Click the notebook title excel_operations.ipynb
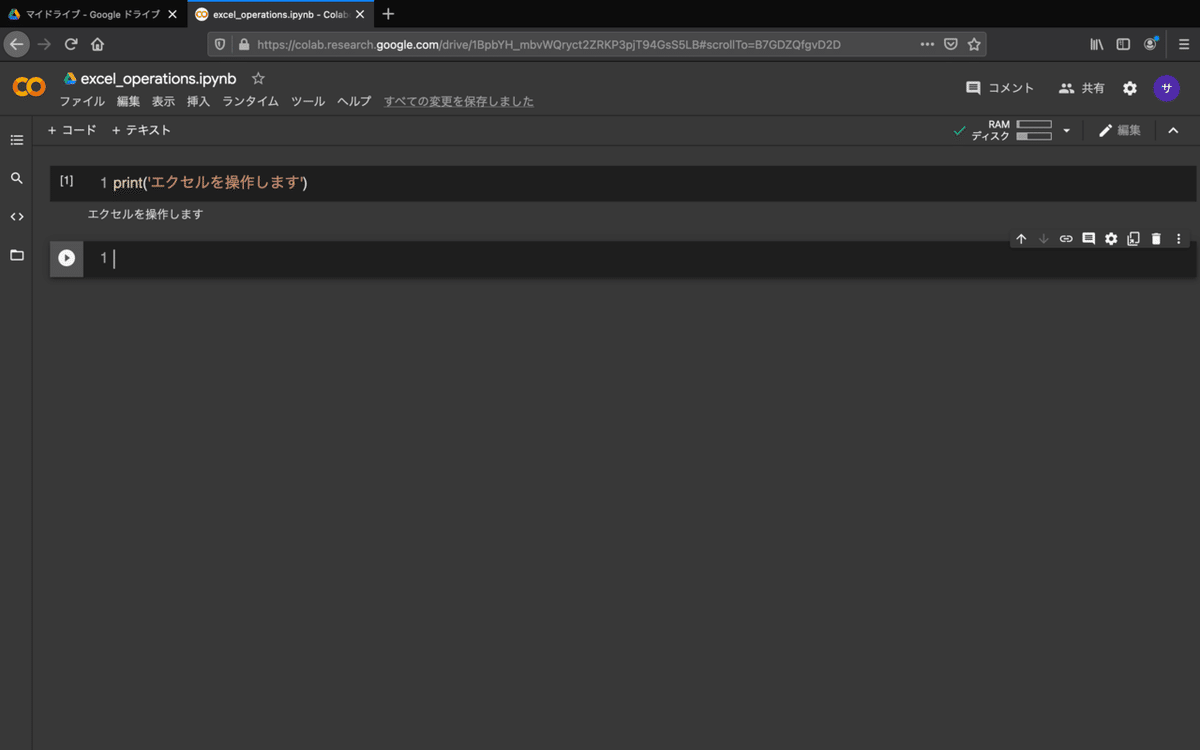The width and height of the screenshot is (1200, 750). coord(158,78)
